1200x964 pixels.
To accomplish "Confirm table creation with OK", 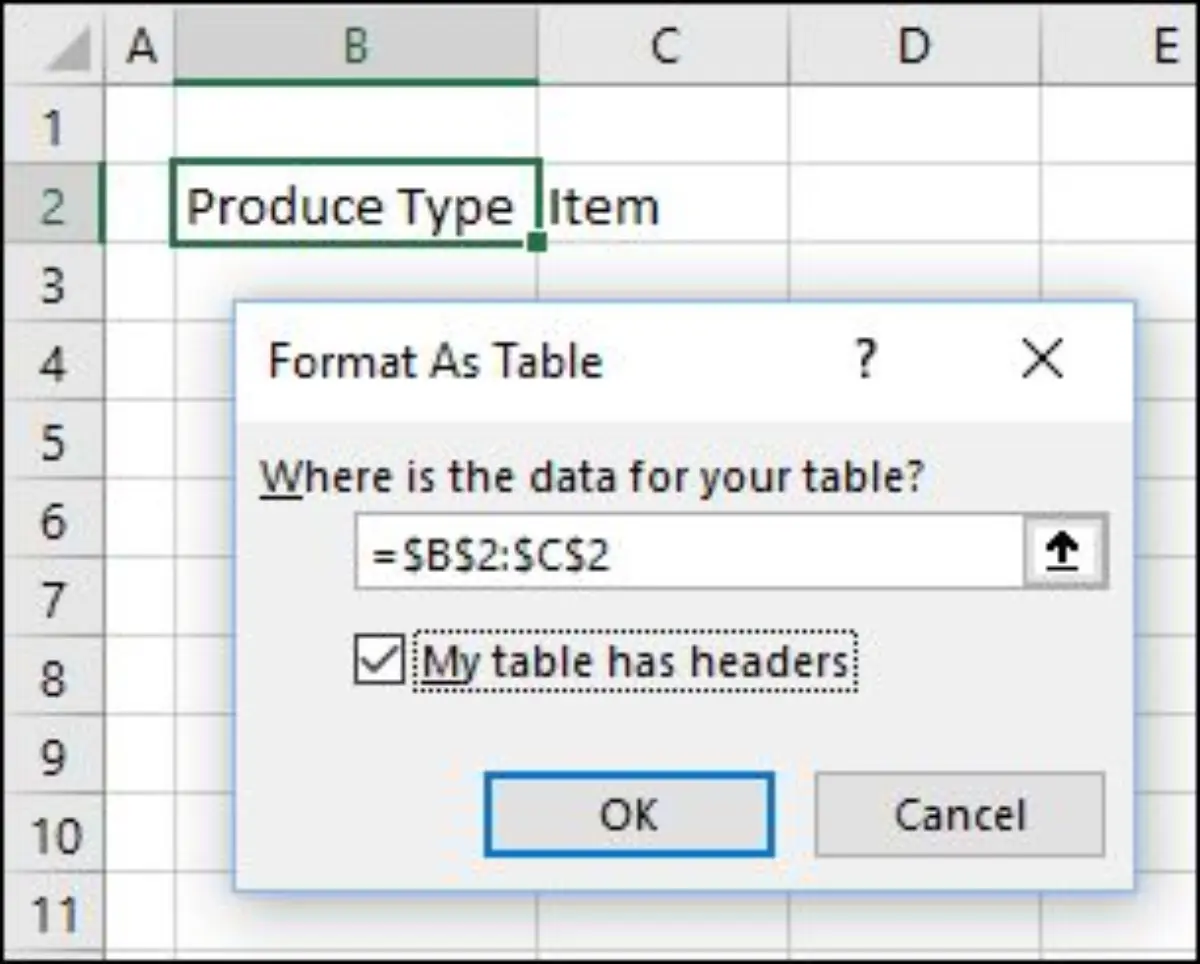I will pyautogui.click(x=628, y=814).
